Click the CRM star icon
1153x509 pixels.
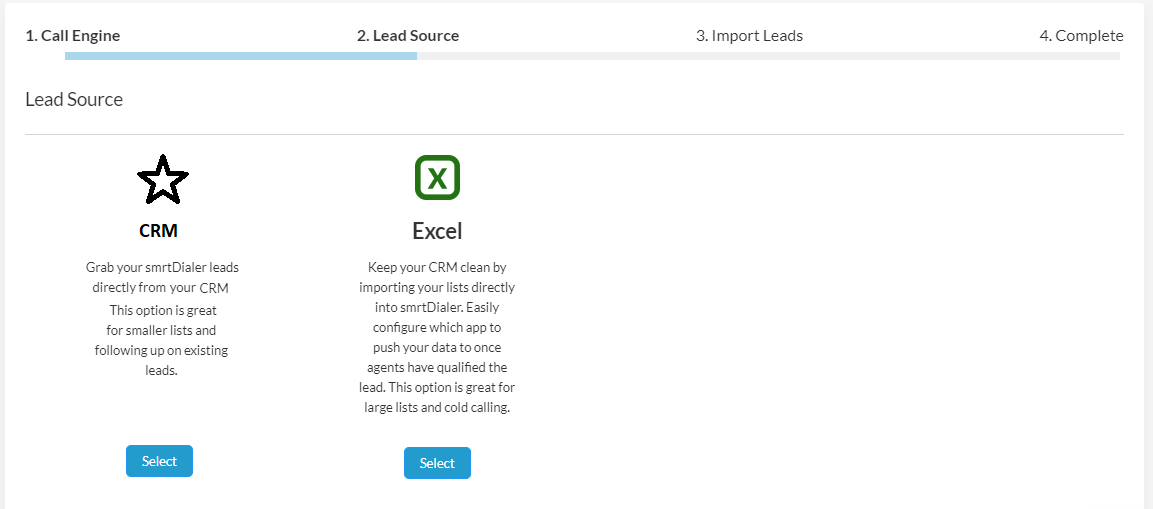pyautogui.click(x=162, y=180)
